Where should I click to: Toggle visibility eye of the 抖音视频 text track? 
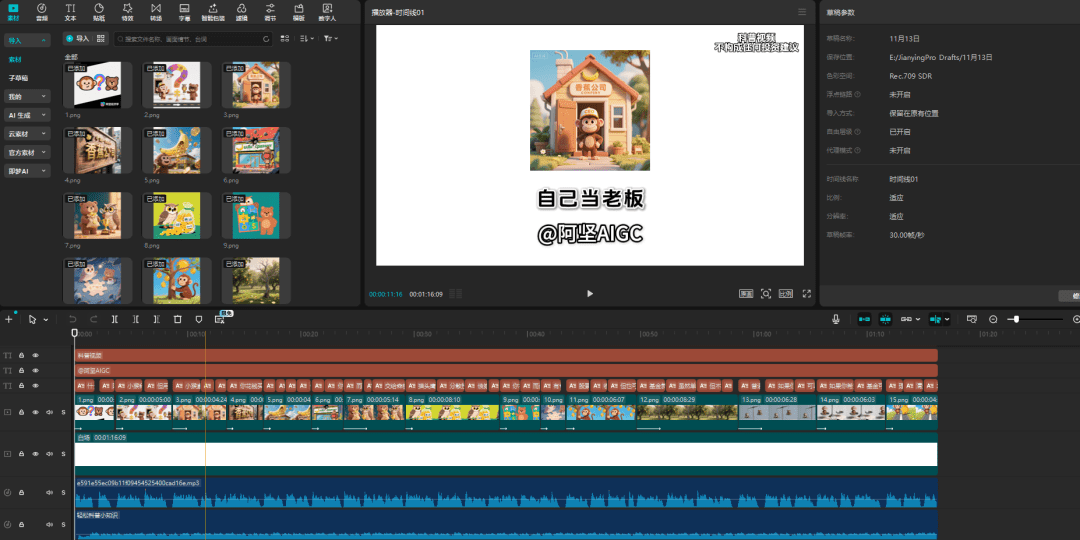pyautogui.click(x=35, y=355)
